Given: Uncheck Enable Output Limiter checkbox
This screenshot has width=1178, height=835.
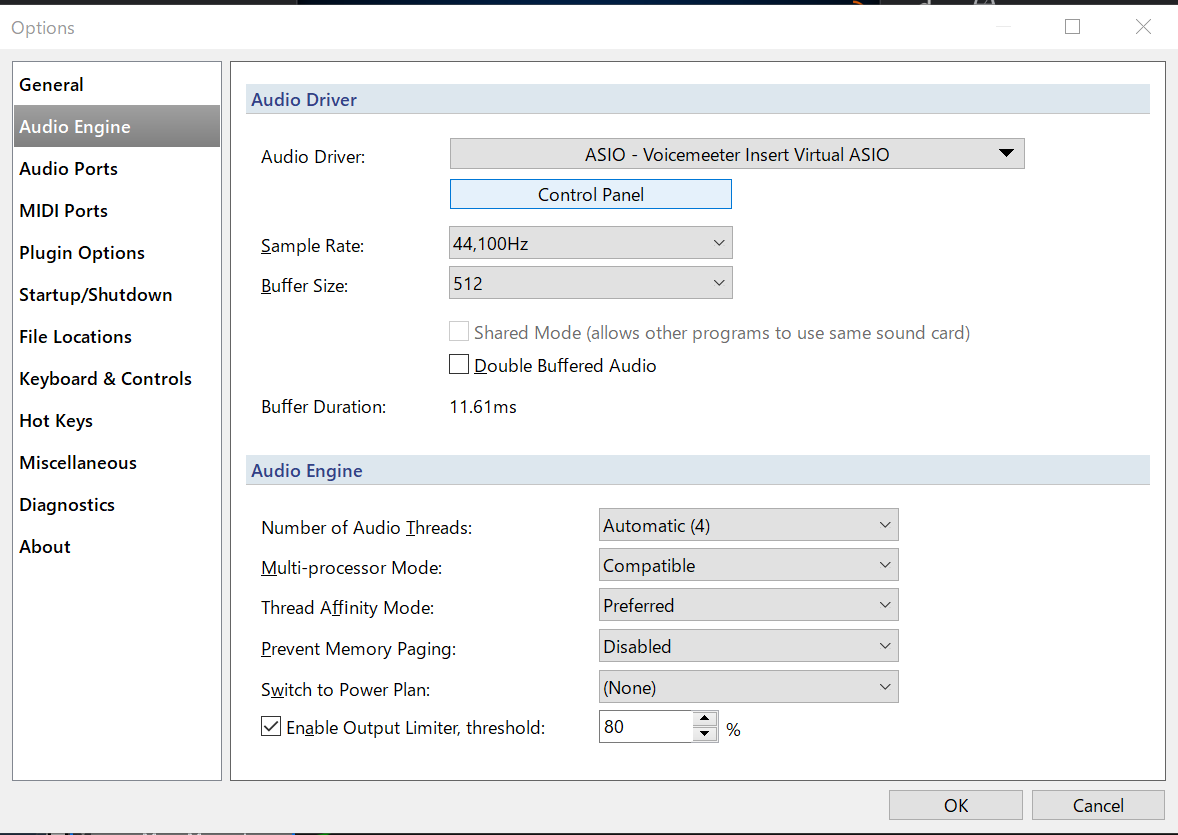Looking at the screenshot, I should [271, 727].
